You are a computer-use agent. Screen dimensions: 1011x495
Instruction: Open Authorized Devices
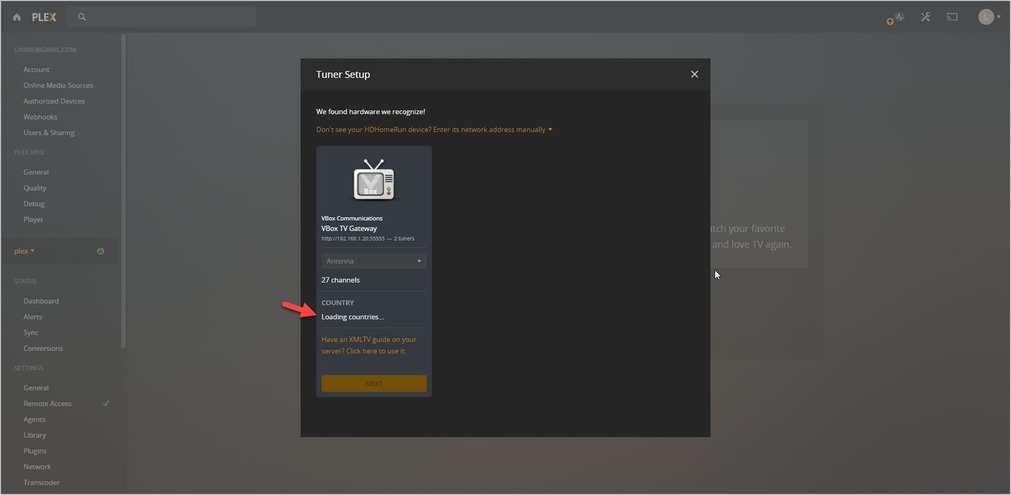(54, 101)
